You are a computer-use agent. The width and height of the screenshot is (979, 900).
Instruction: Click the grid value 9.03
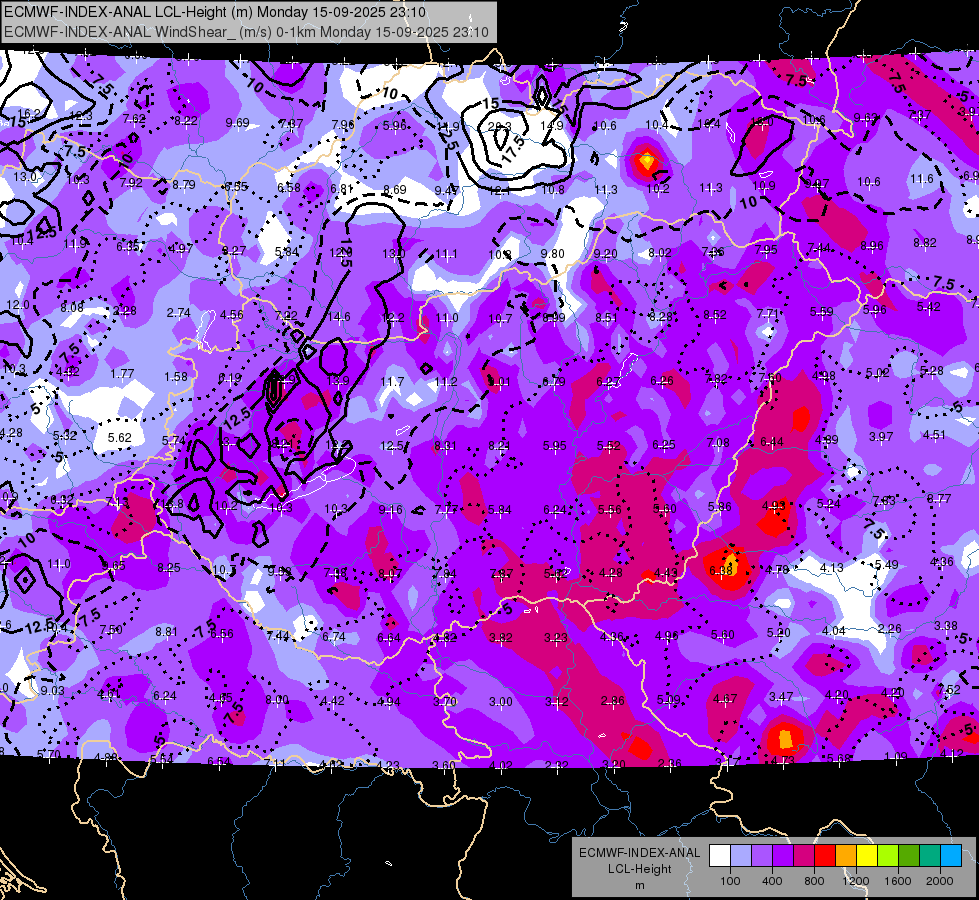[52, 690]
